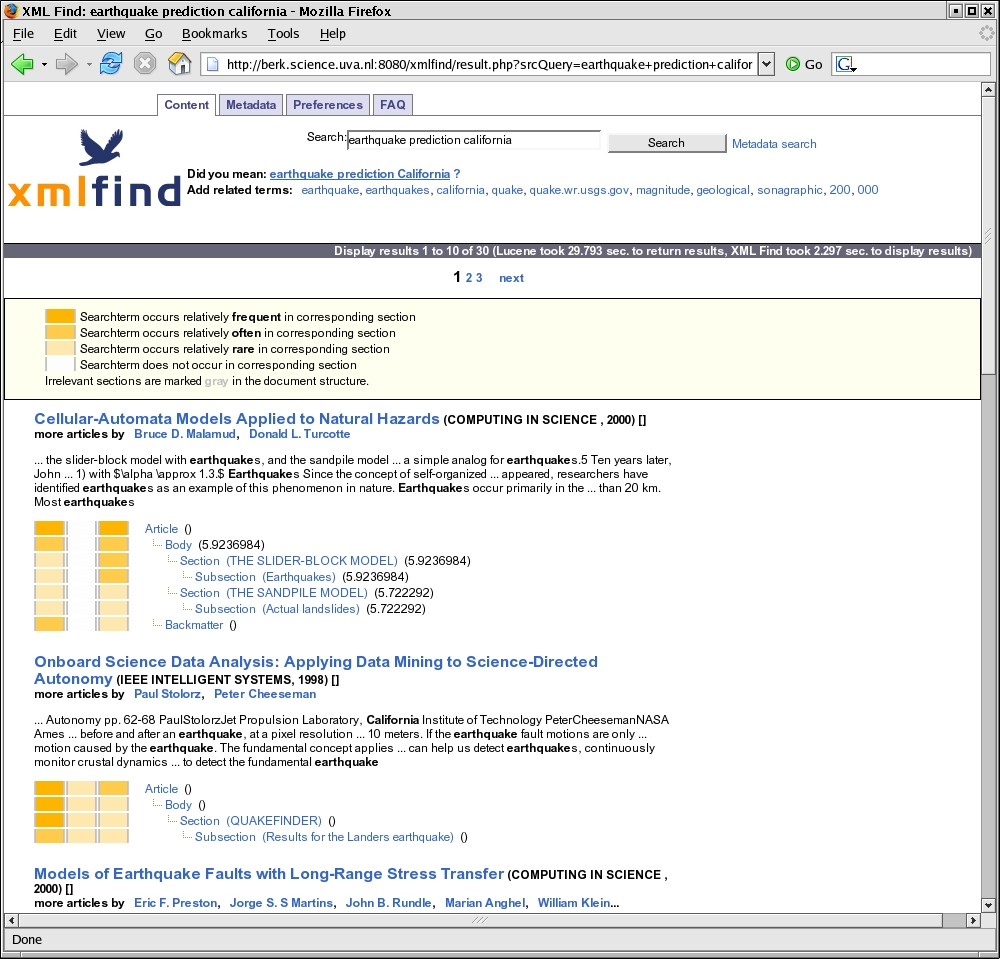Add related term 'geological'
The image size is (1000, 959).
[723, 189]
